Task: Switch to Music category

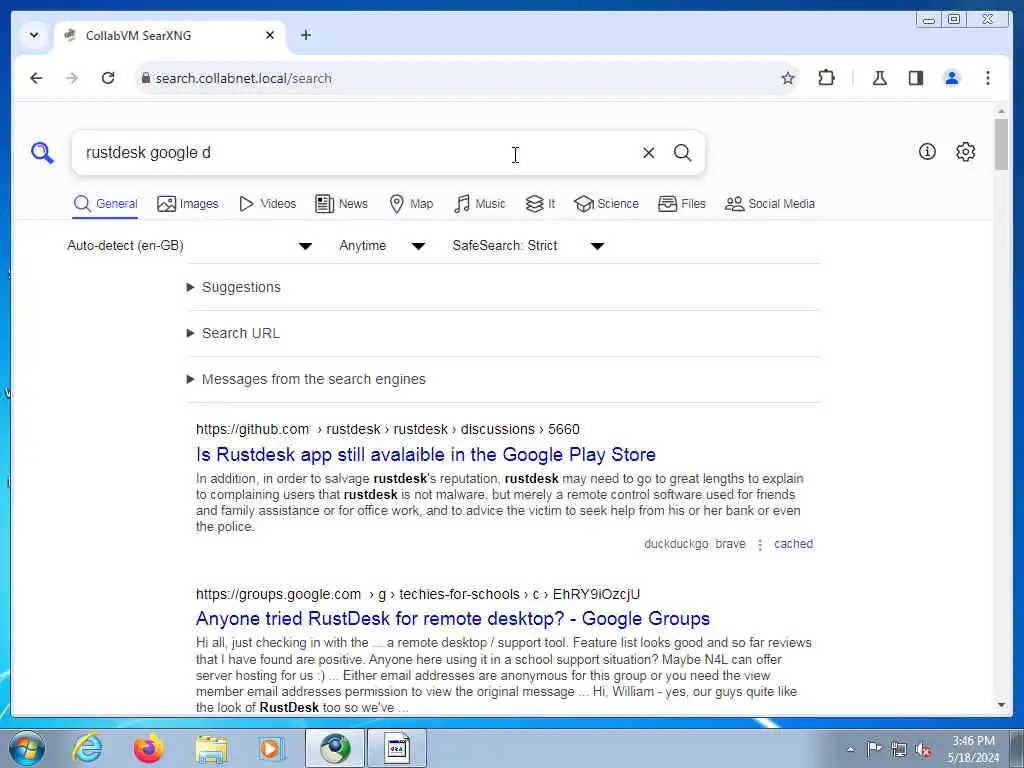Action: tap(480, 204)
